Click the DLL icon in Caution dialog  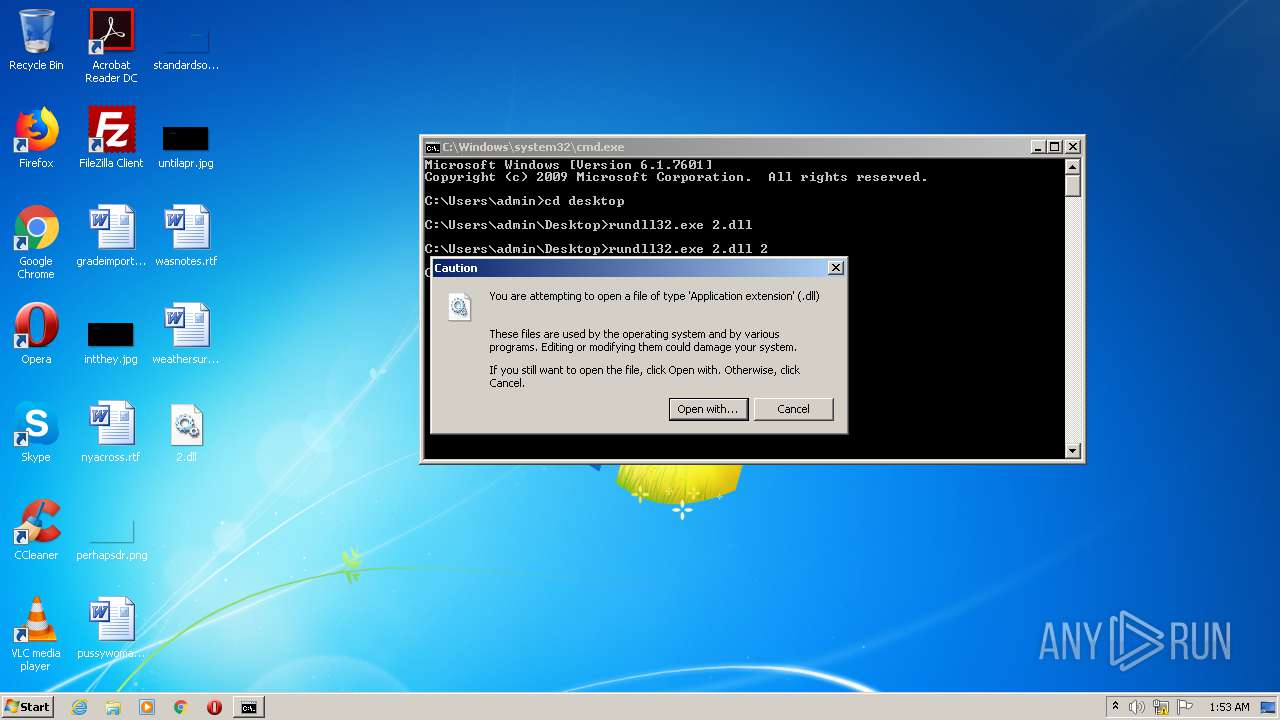[459, 307]
